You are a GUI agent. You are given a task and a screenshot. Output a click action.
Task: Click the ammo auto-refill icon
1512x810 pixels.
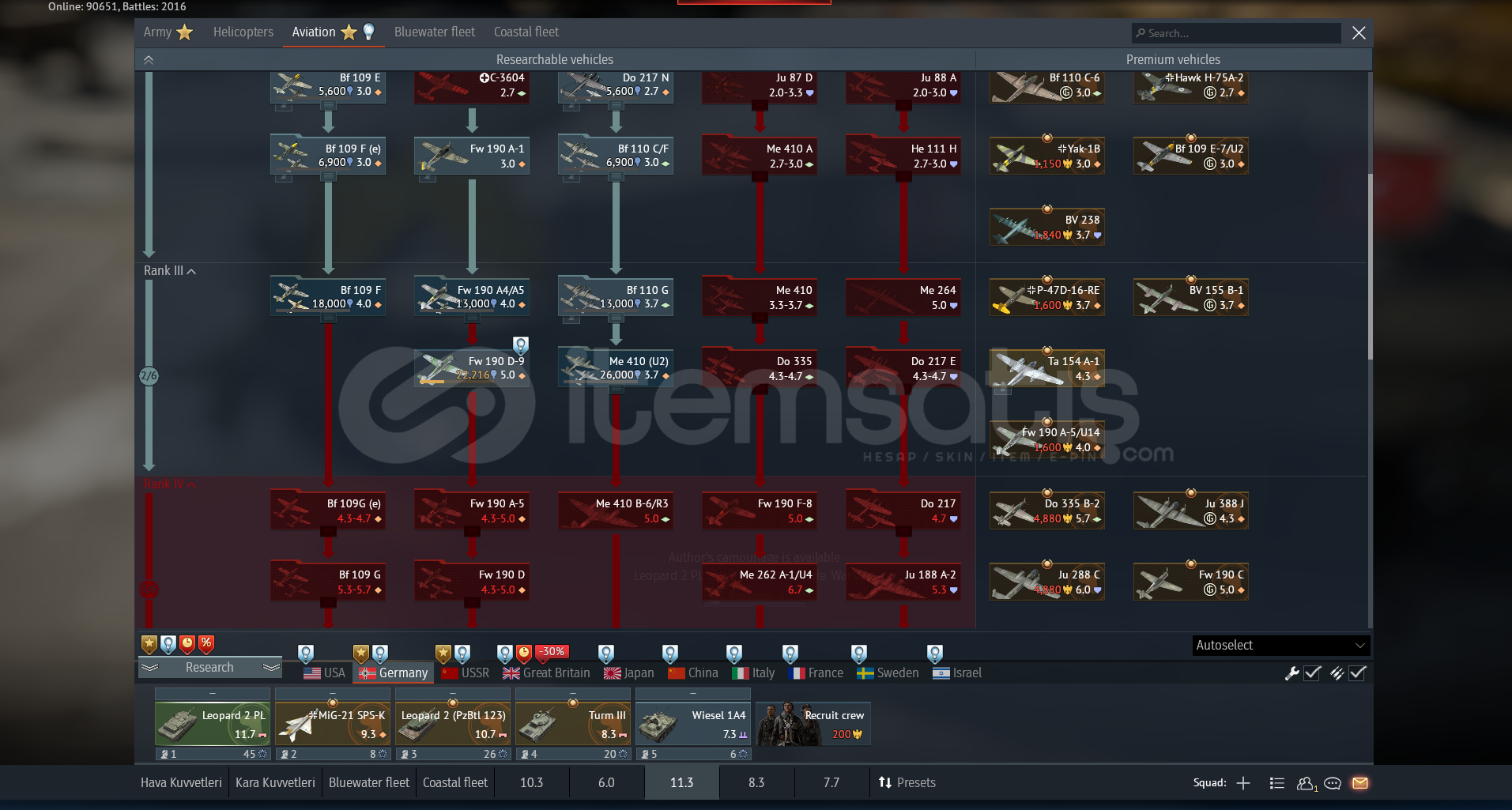pos(1337,673)
